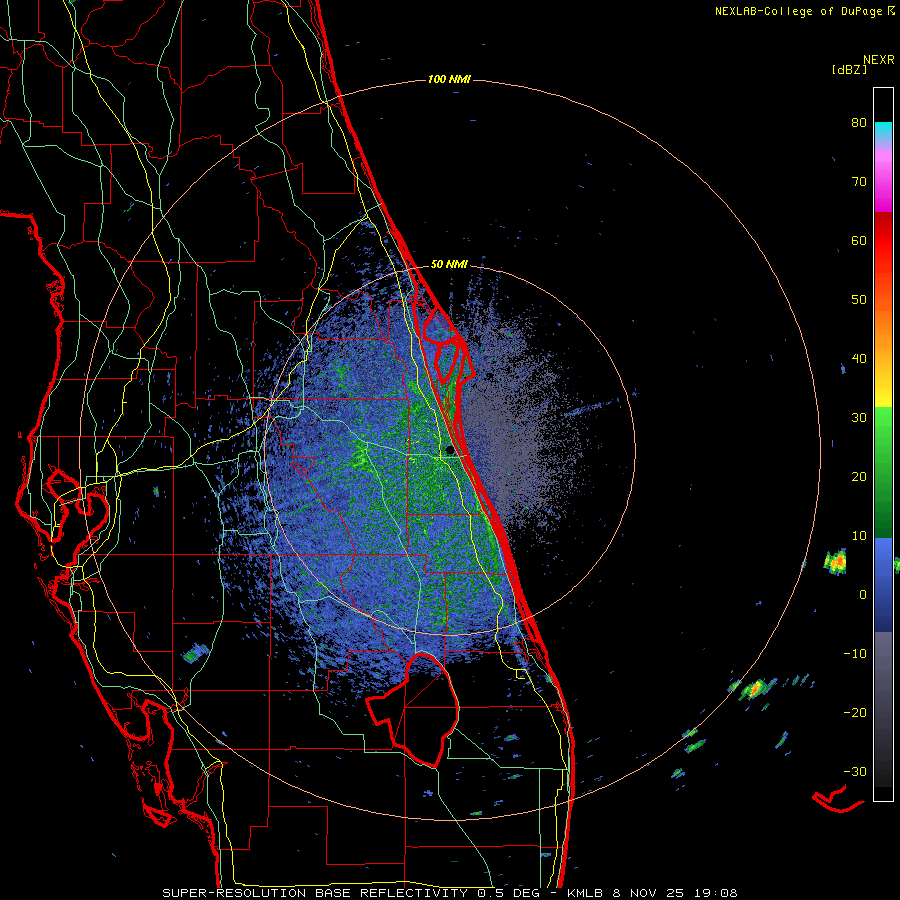The width and height of the screenshot is (900, 900).
Task: Click the red band of the reflectivity color bar
Action: pyautogui.click(x=883, y=241)
